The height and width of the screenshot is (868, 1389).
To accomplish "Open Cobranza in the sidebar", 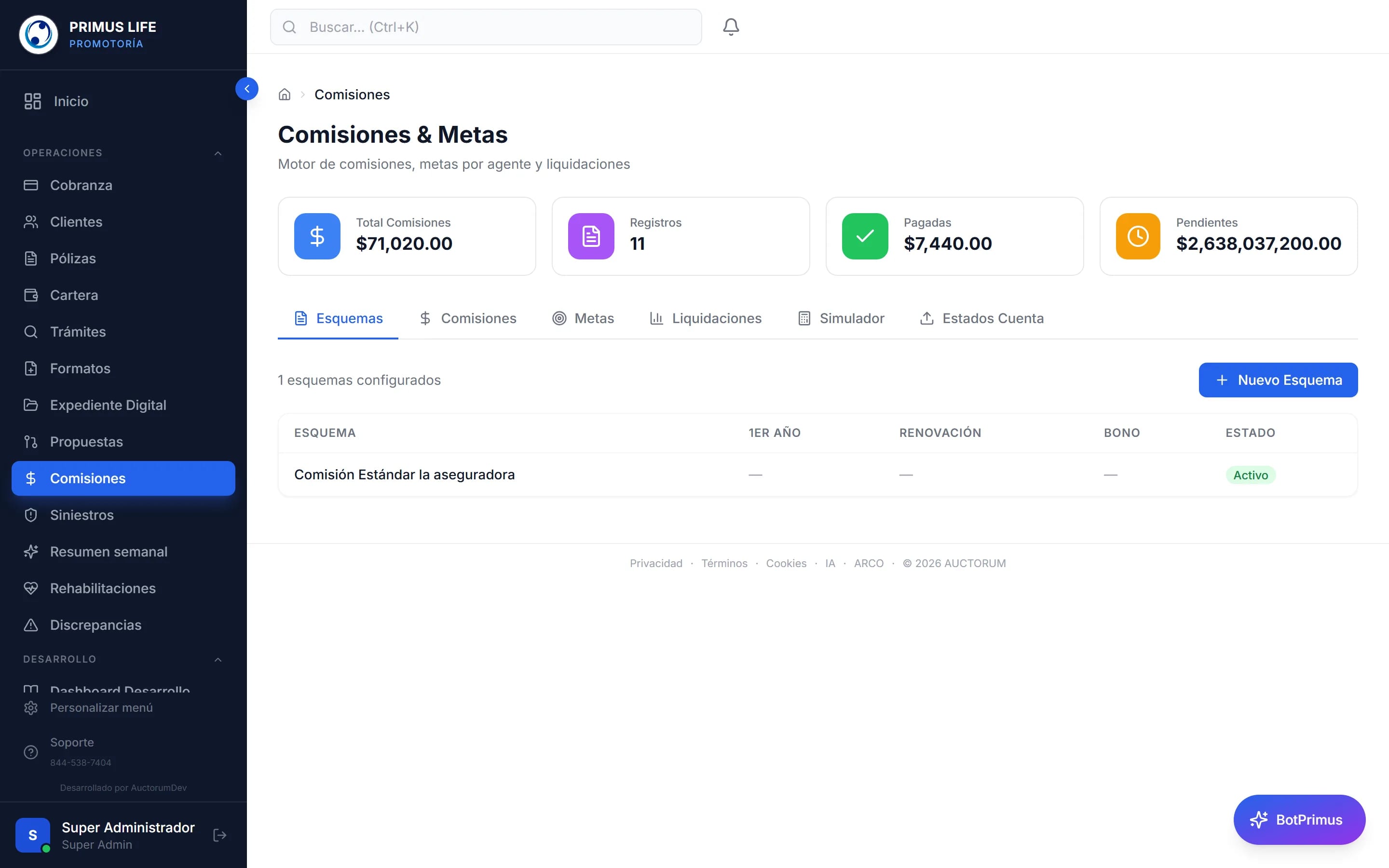I will pos(123,185).
